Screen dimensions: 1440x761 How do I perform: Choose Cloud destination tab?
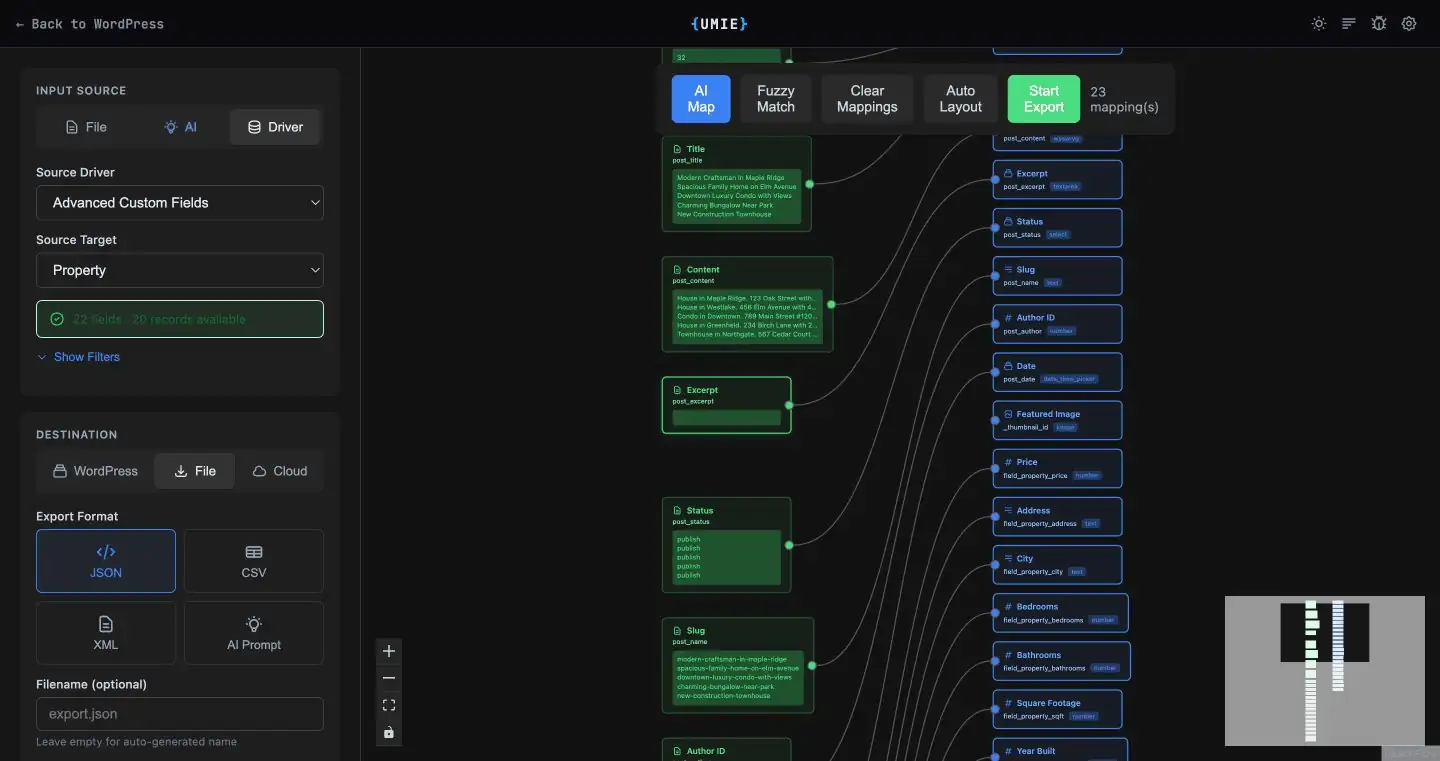pyautogui.click(x=280, y=471)
